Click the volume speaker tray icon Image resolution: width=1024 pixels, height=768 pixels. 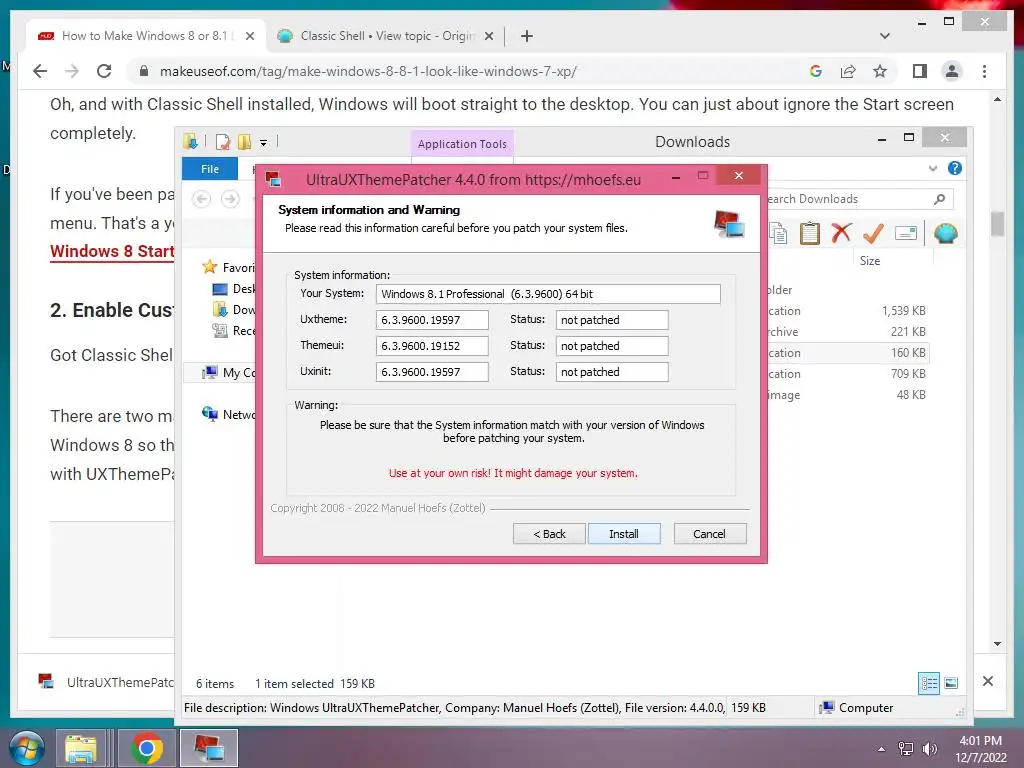(929, 749)
